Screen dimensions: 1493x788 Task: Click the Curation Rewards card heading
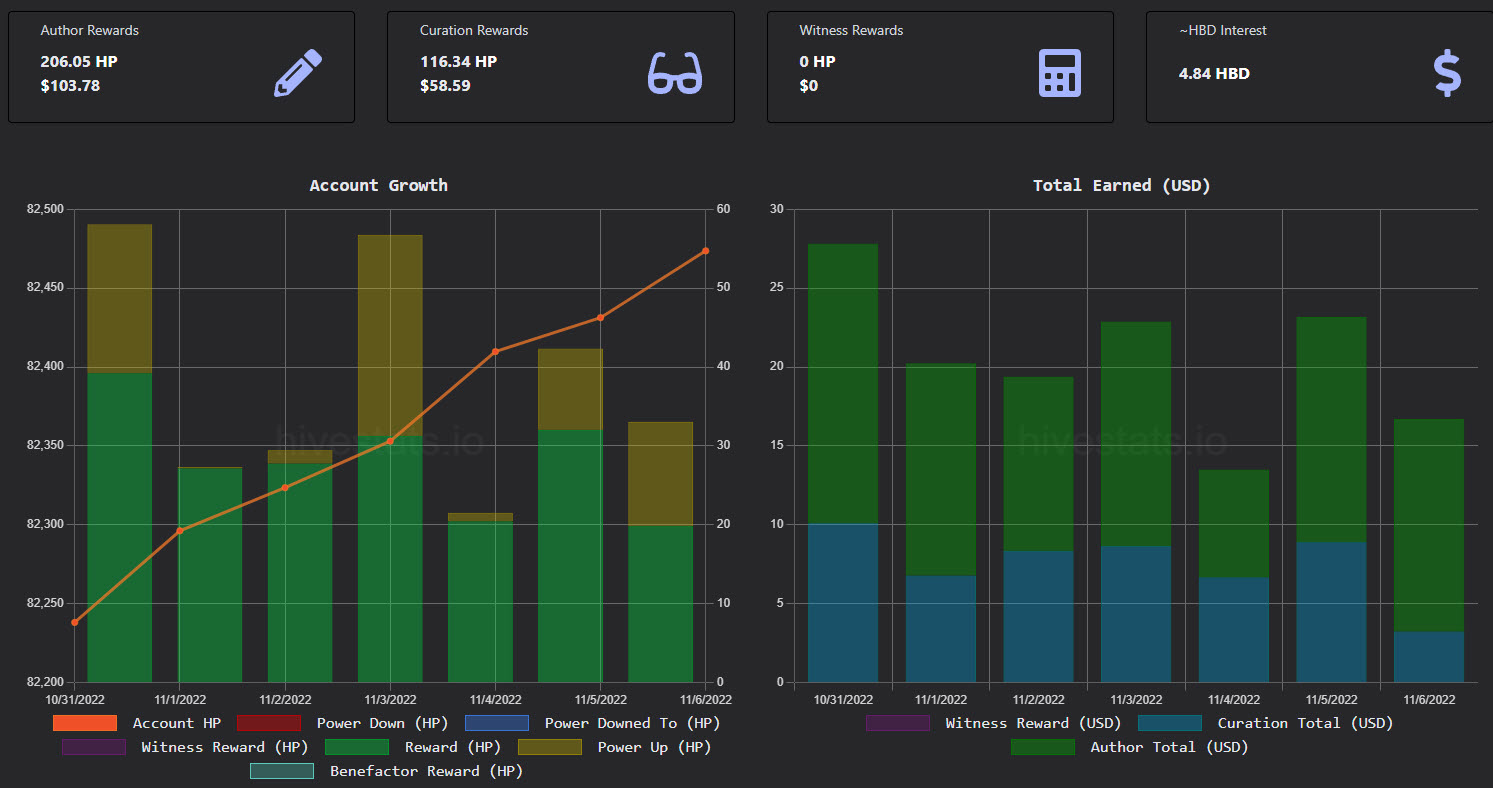tap(474, 30)
